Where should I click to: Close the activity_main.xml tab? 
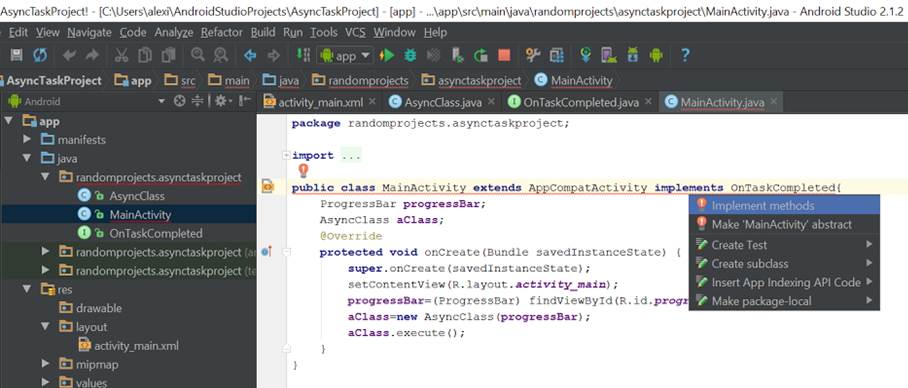pos(372,102)
